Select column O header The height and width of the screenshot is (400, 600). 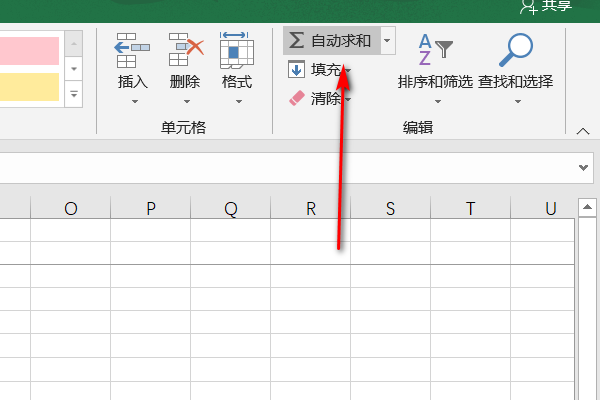click(70, 209)
